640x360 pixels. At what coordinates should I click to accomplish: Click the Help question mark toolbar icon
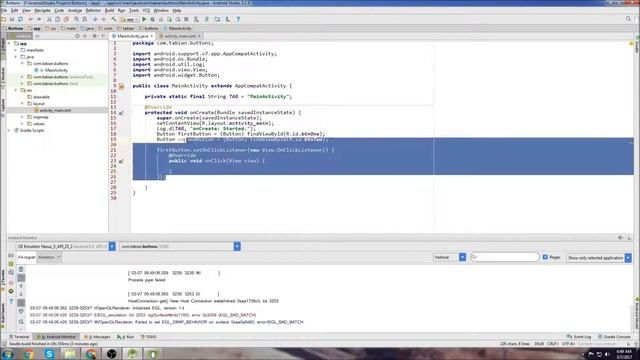tap(238, 19)
